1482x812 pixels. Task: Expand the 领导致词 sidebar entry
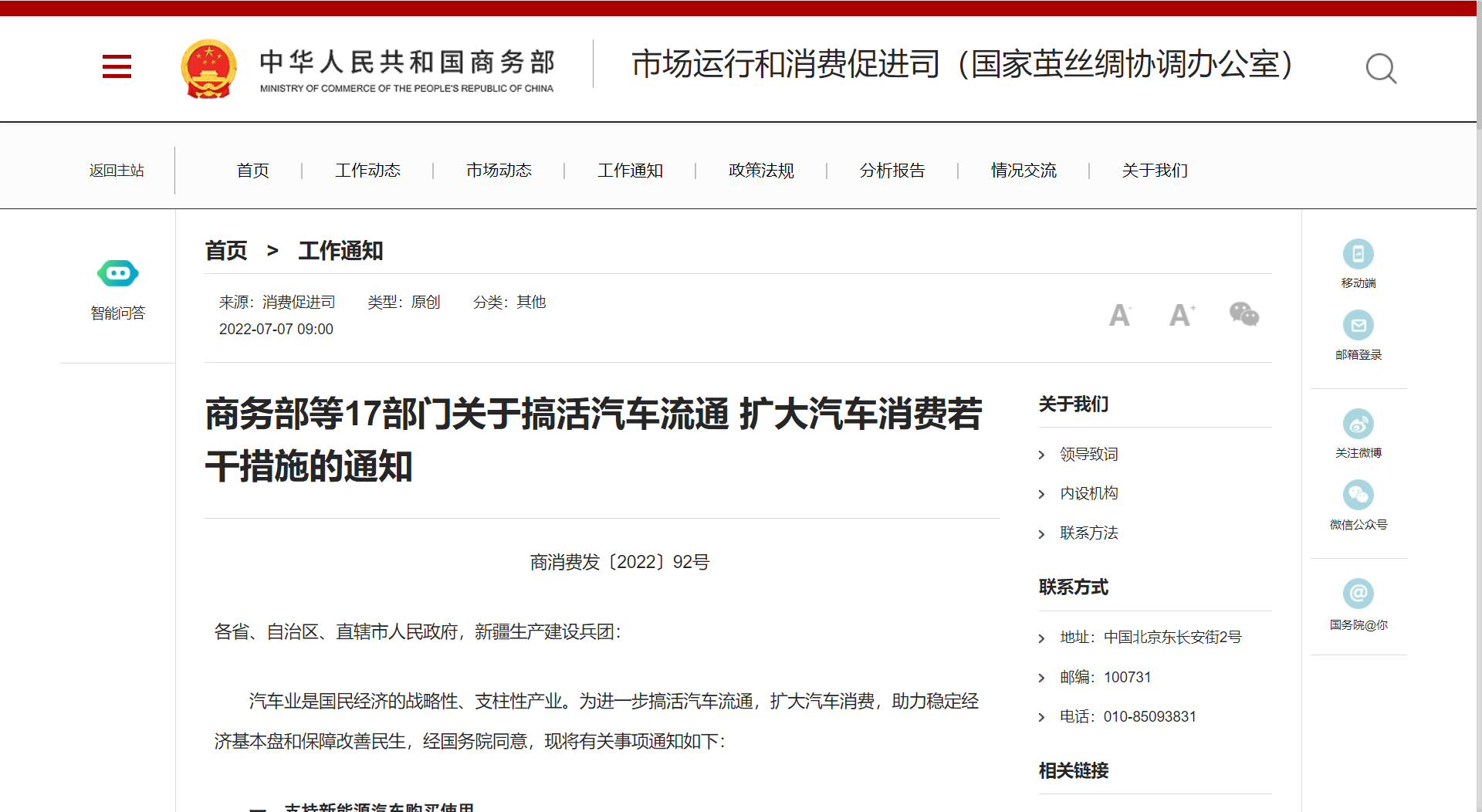pyautogui.click(x=1088, y=454)
